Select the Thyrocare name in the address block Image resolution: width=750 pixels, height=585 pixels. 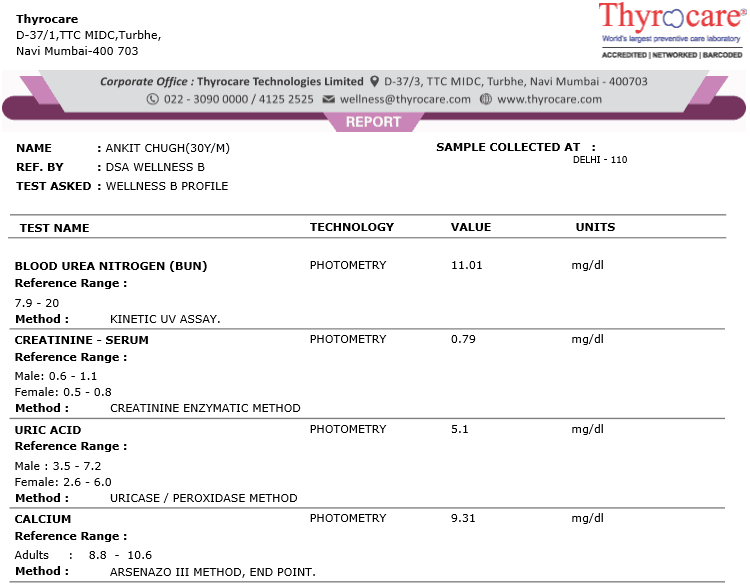coord(47,19)
